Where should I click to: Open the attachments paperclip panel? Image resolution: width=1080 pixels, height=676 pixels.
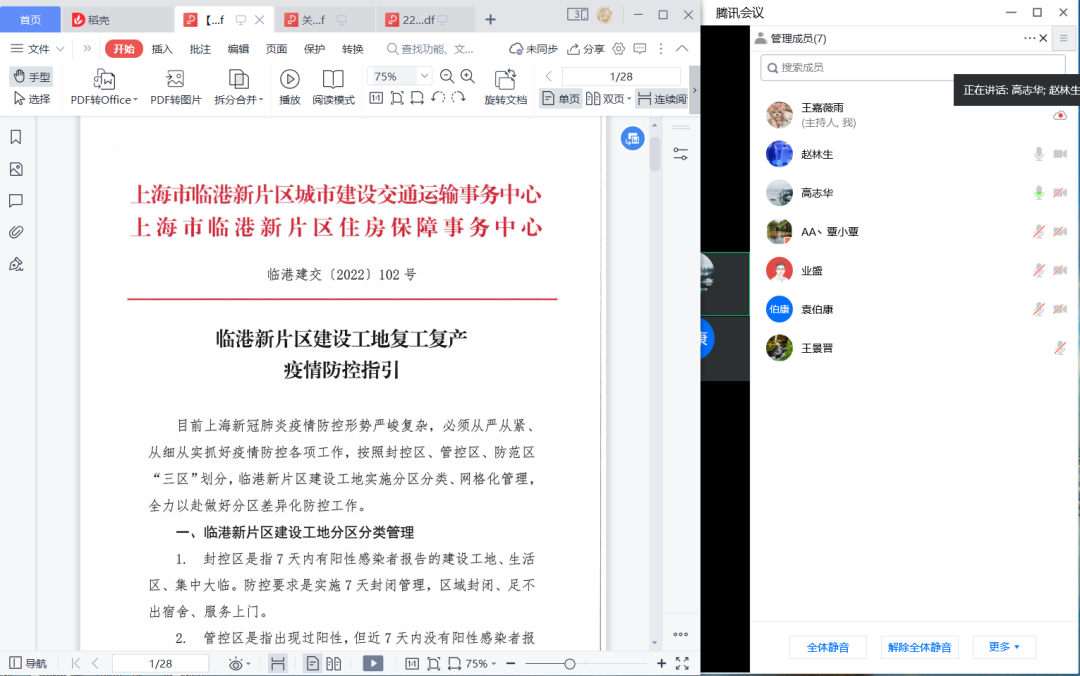pos(16,232)
